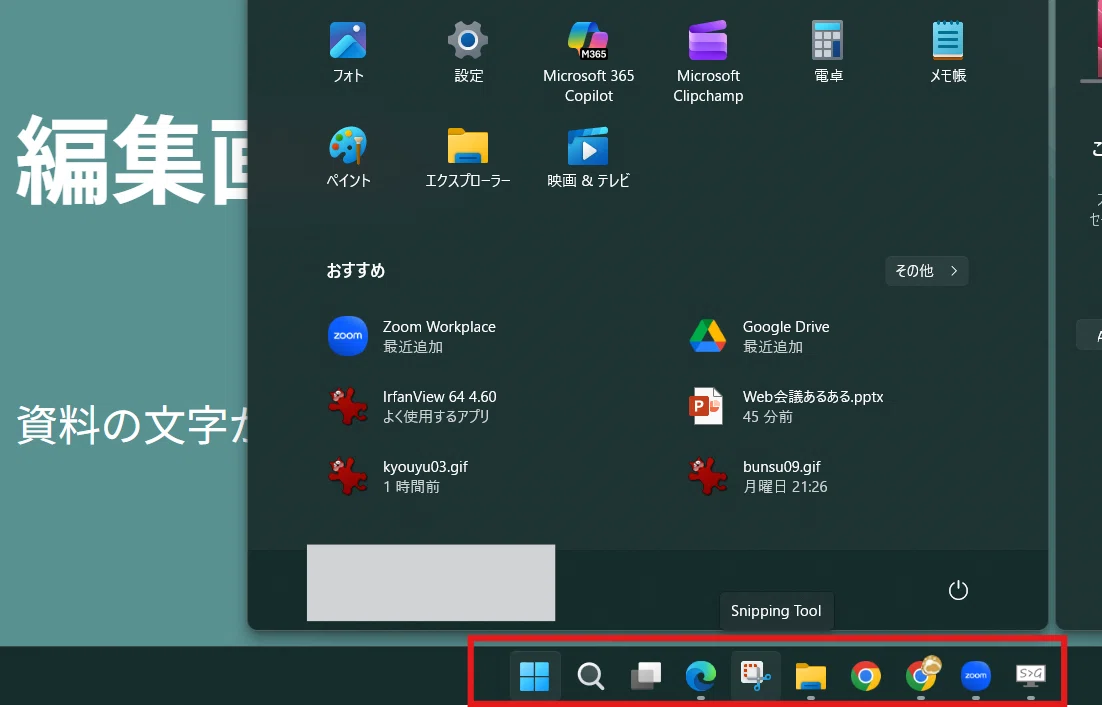Click the 1 時間前 timestamp text
This screenshot has width=1102, height=708.
(411, 487)
